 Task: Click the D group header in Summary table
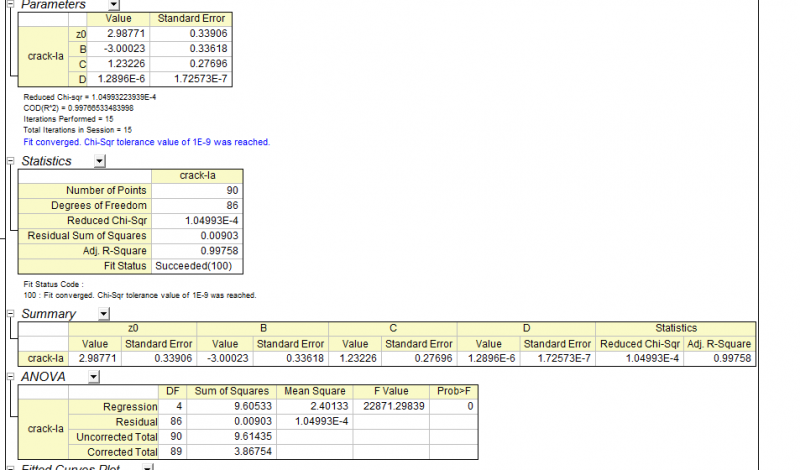(526, 329)
